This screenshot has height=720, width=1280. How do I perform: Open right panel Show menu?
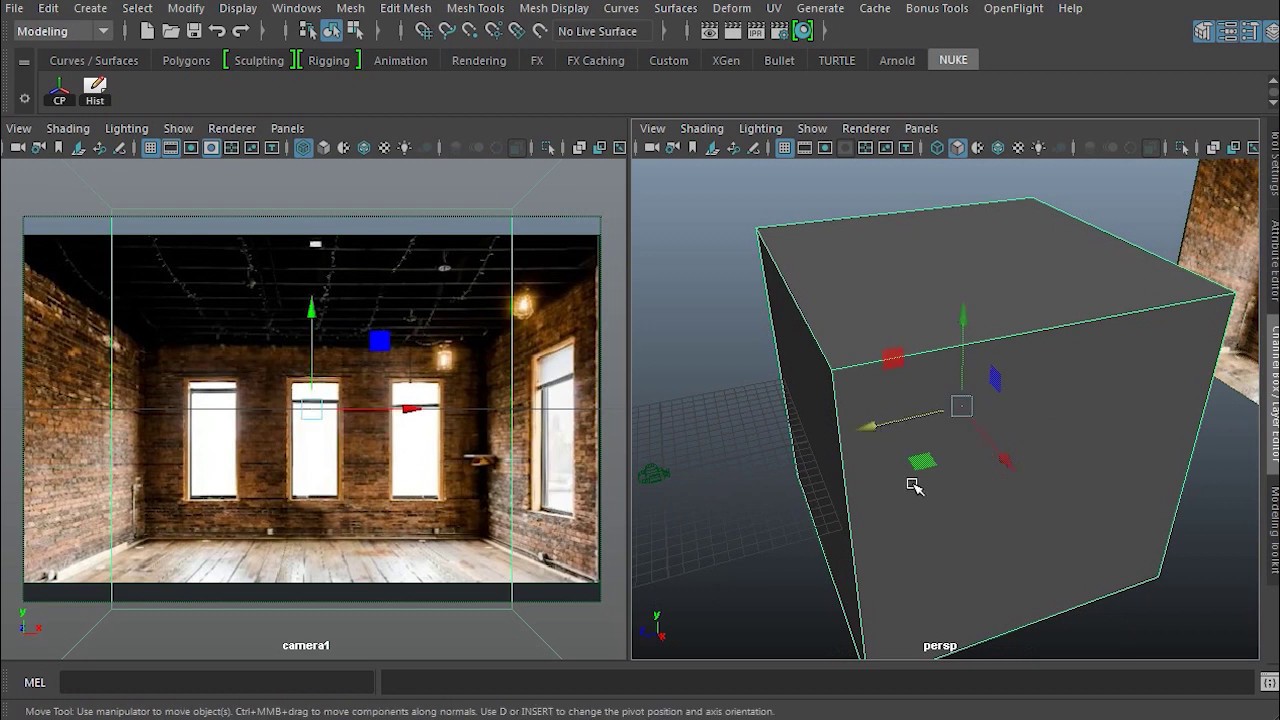point(812,128)
